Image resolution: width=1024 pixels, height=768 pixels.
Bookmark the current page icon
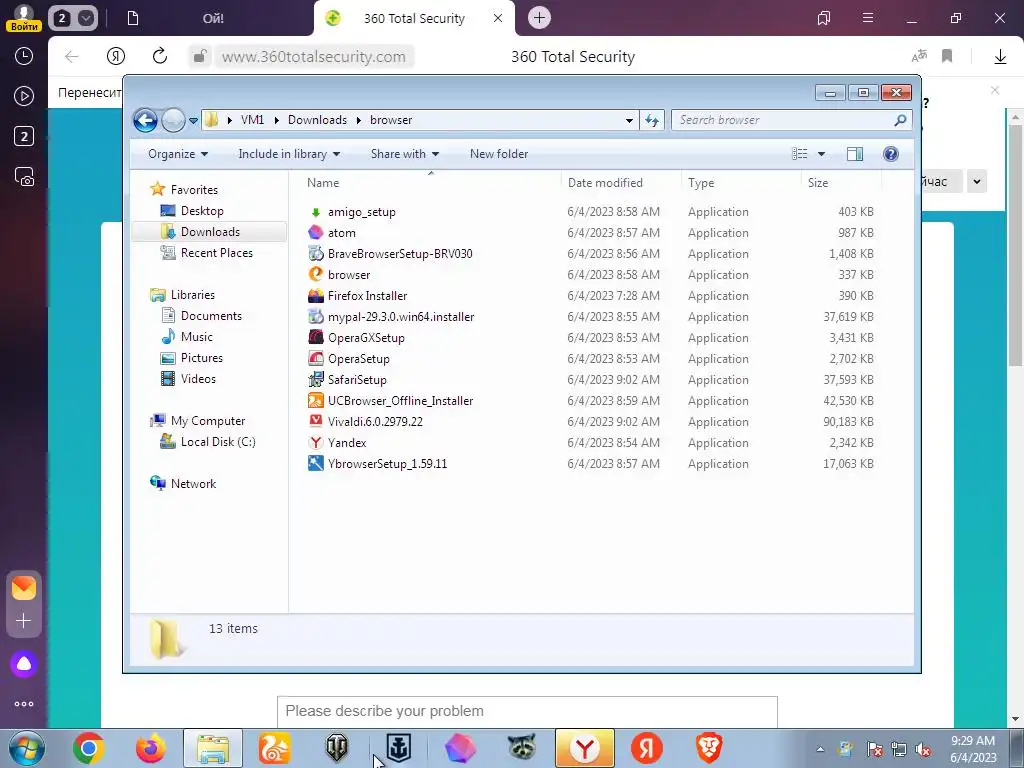[947, 56]
